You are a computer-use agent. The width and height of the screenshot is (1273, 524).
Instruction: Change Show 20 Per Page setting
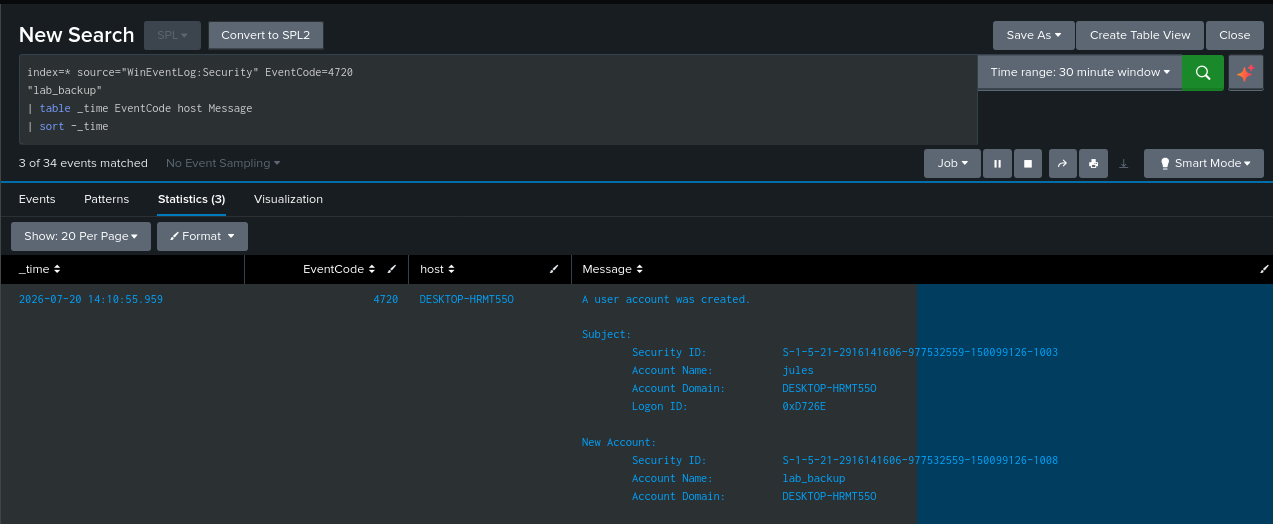81,236
